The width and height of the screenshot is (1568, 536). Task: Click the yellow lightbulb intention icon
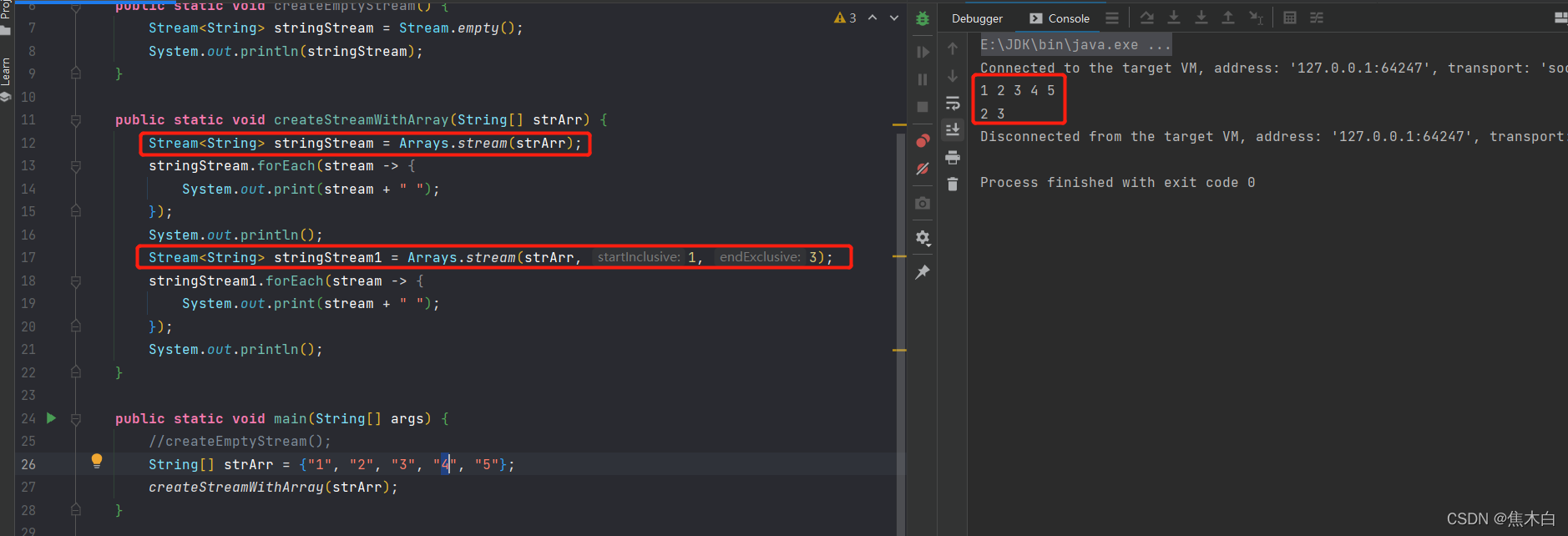click(97, 461)
